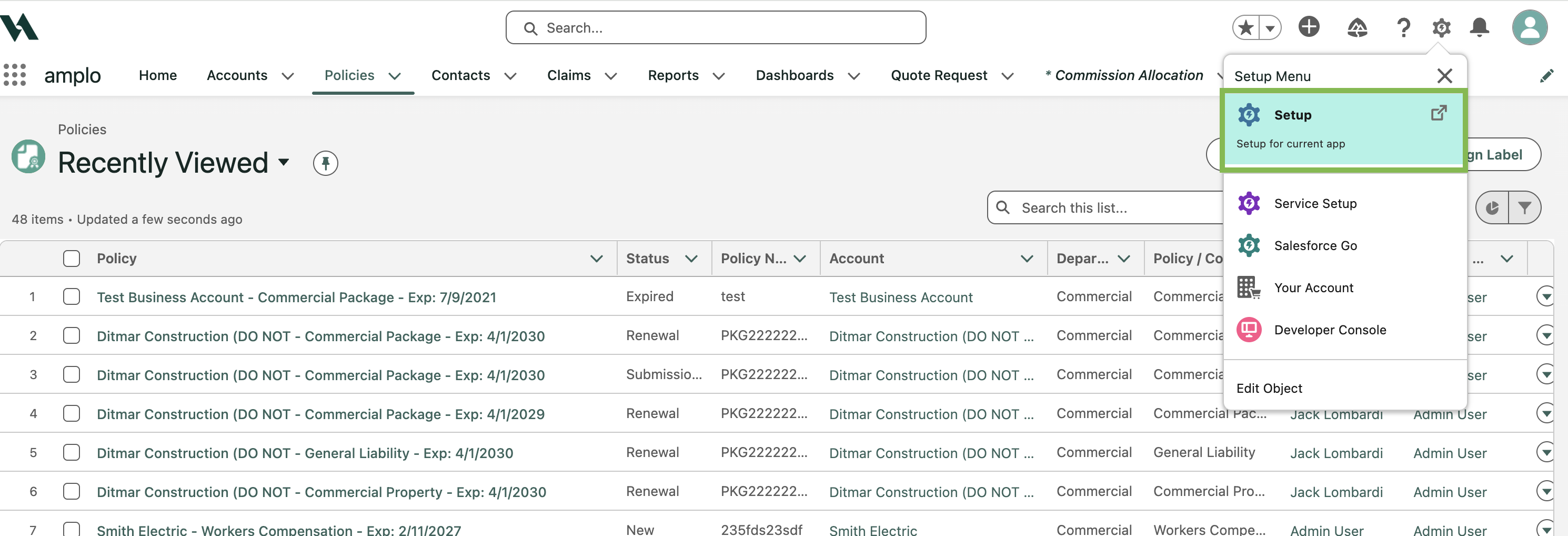Open Global Actions plus icon
The width and height of the screenshot is (1568, 536).
[x=1309, y=27]
